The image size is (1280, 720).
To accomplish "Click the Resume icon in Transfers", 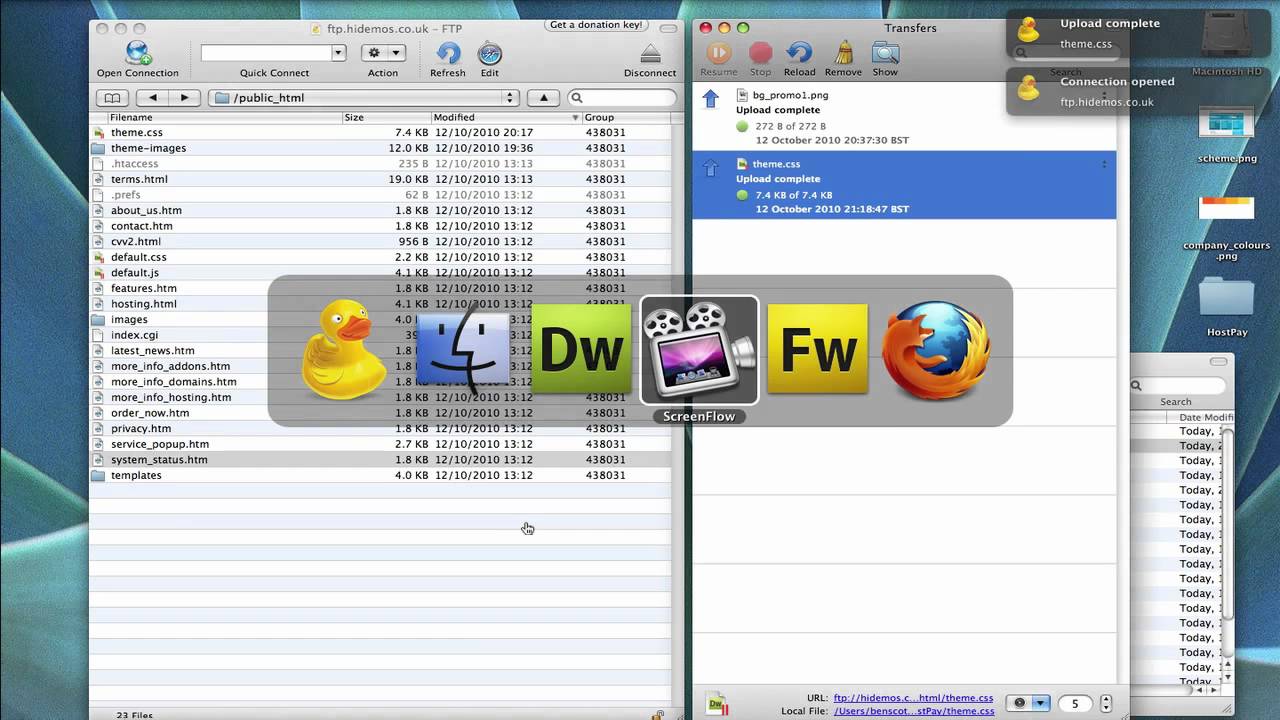I will pyautogui.click(x=718, y=53).
